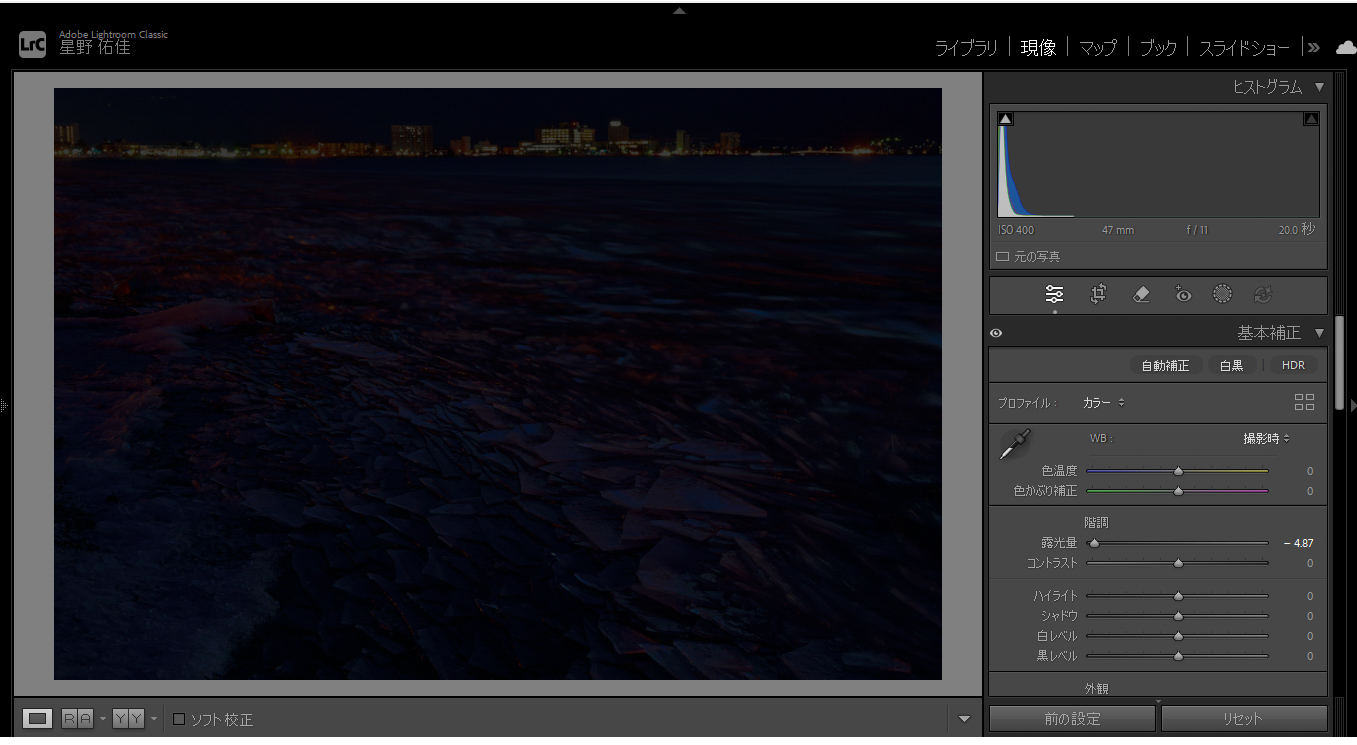This screenshot has width=1357, height=745.
Task: Click the Lightroom Classic LrC logo
Action: point(33,45)
